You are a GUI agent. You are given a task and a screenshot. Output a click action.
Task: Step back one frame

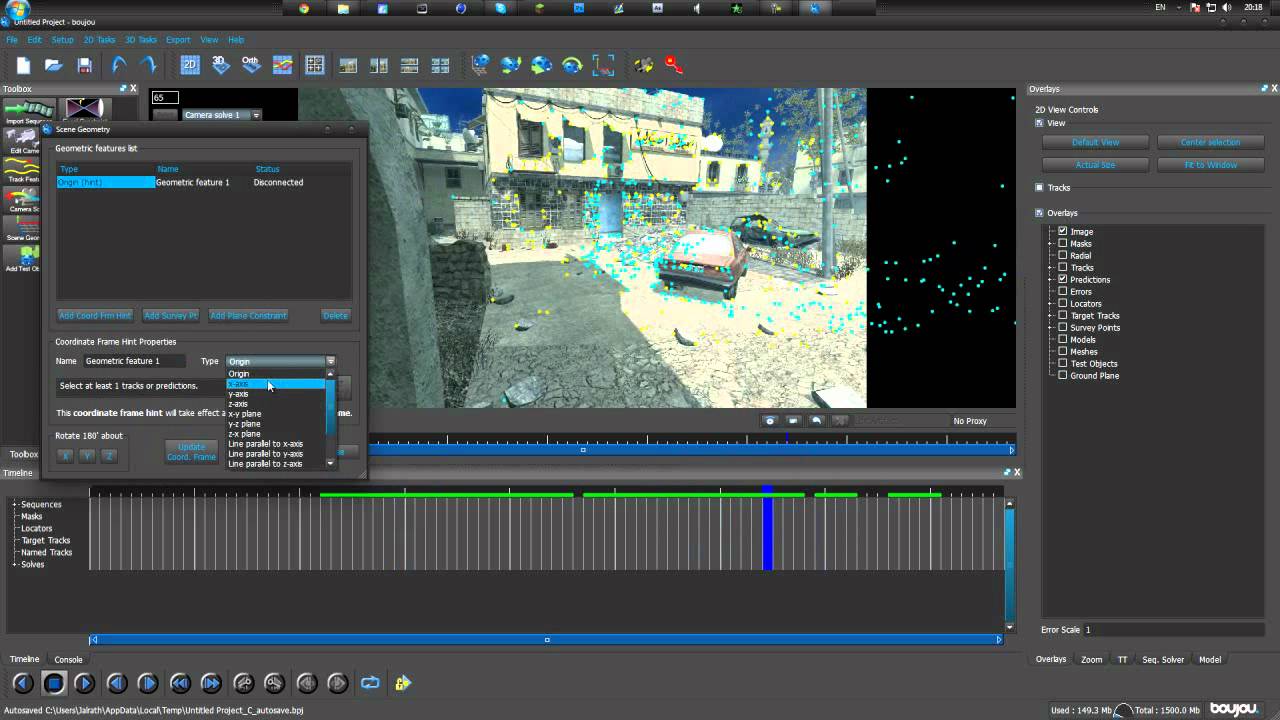point(117,684)
